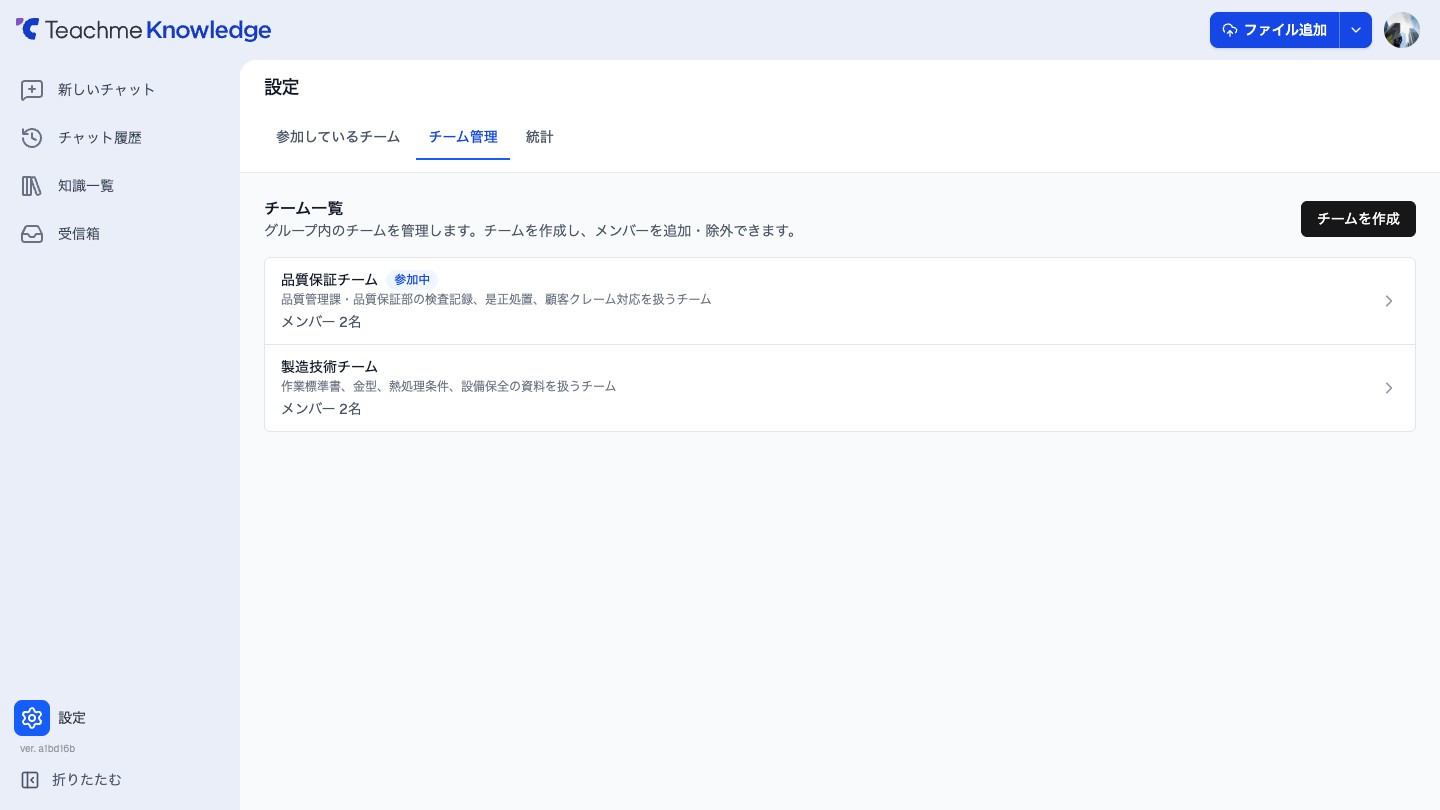Click the knowledge list books icon
Screen dimensions: 1440x810
(32, 186)
